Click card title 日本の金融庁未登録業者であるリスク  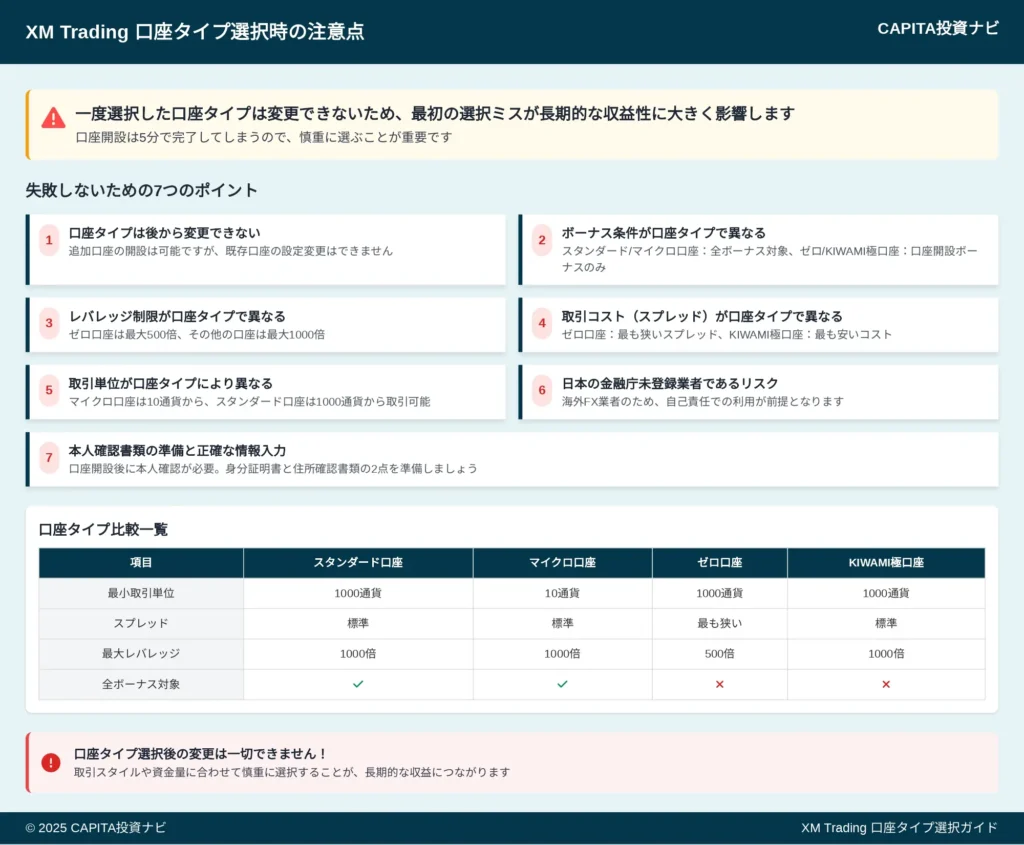670,384
